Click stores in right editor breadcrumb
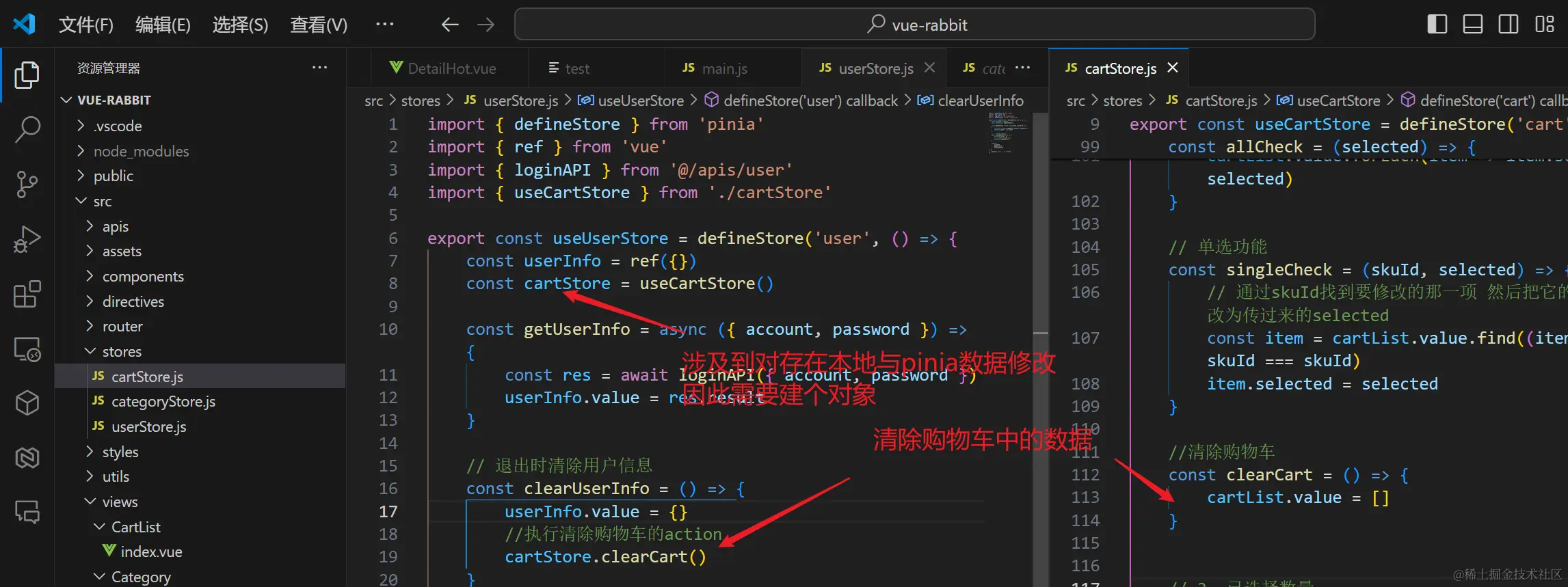 click(1122, 100)
